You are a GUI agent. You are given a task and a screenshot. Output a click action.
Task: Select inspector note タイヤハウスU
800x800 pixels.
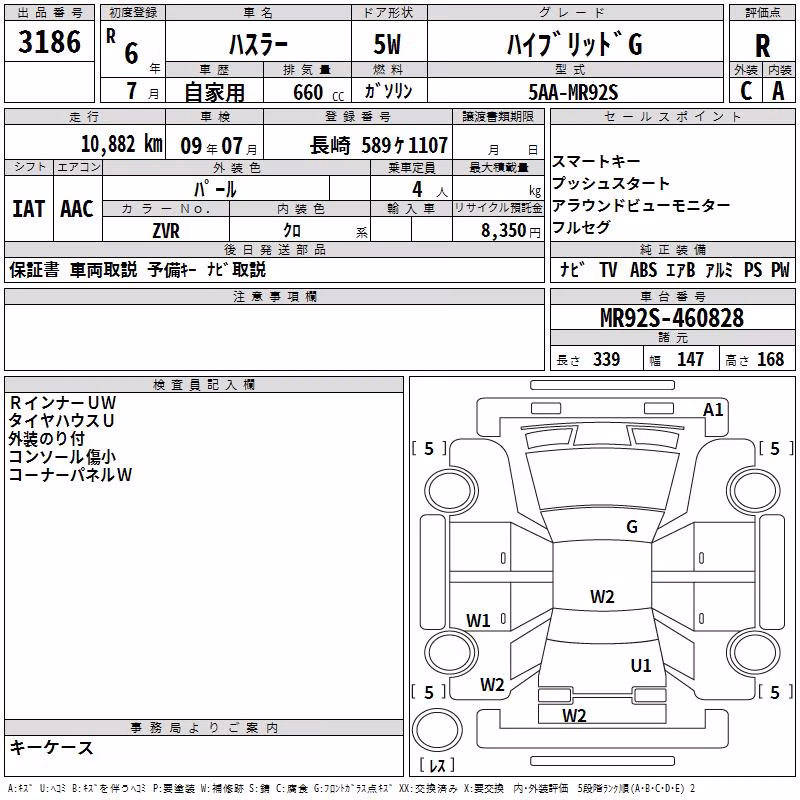61,420
